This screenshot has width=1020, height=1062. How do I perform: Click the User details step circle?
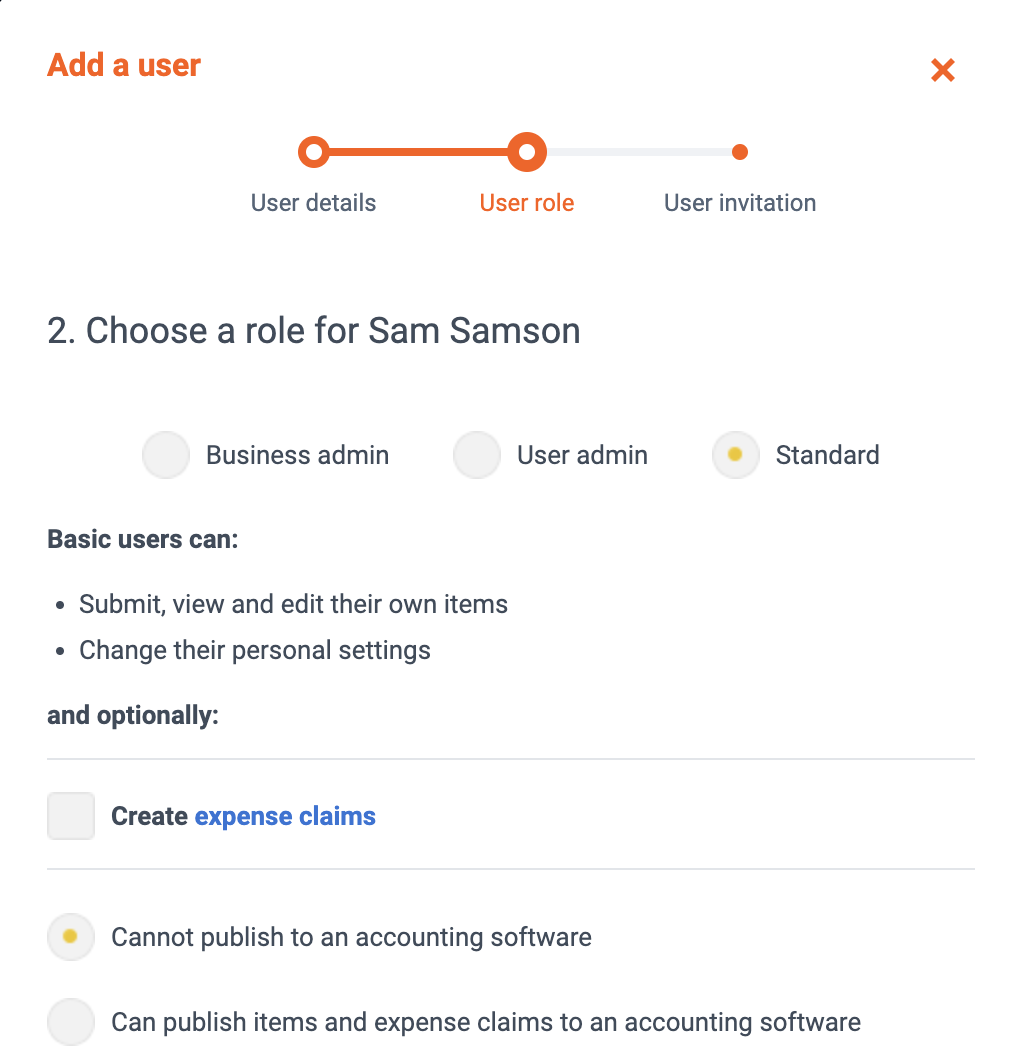(314, 152)
